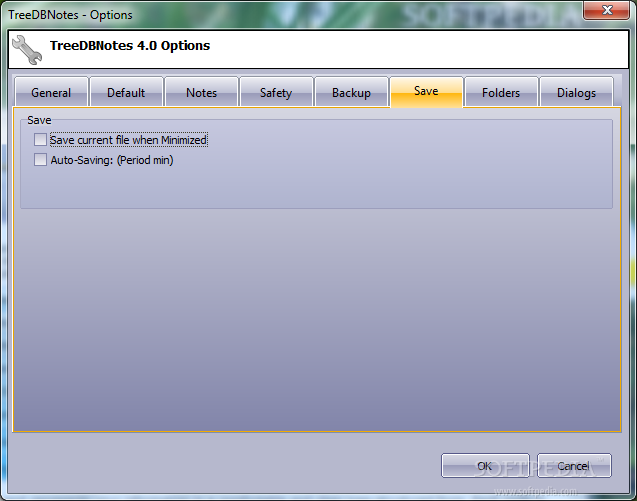Open the Default tab
Viewport: 637px width, 501px height.
tap(126, 92)
